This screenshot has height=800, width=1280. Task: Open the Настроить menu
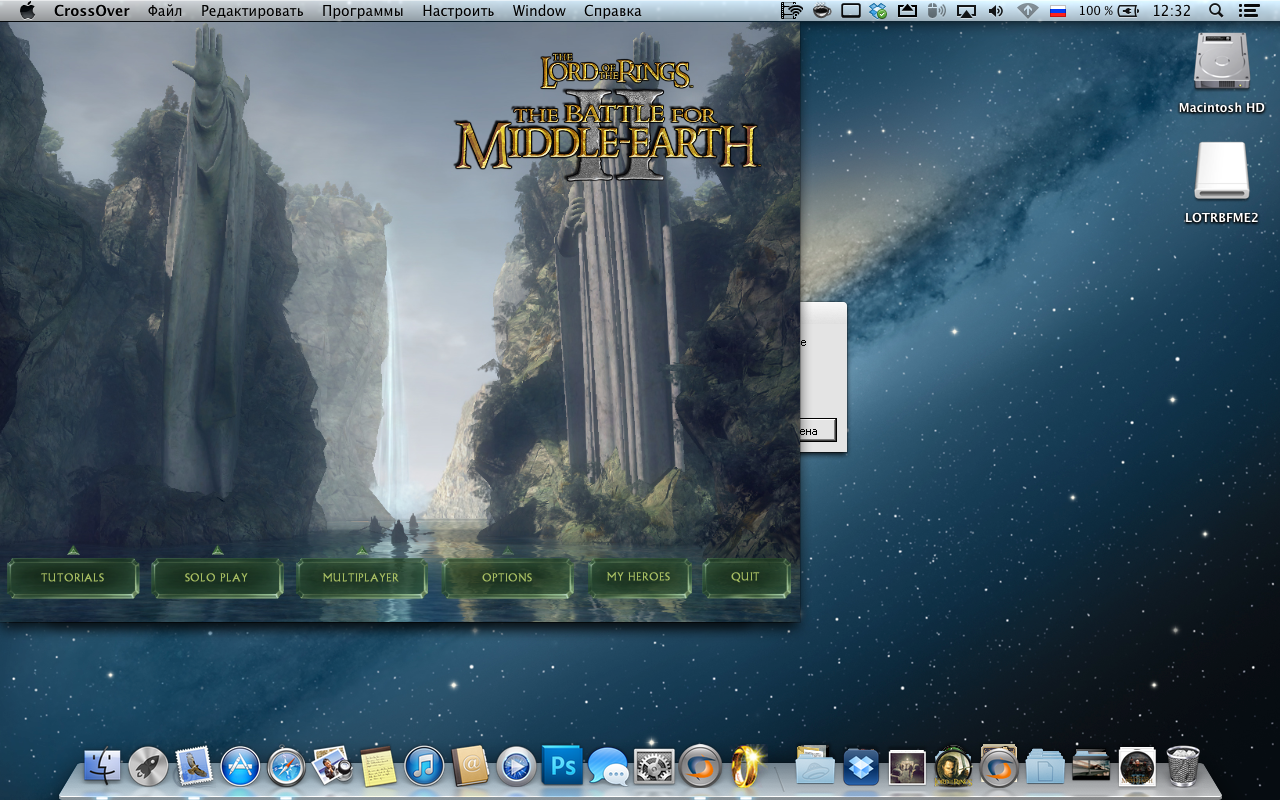click(x=458, y=11)
